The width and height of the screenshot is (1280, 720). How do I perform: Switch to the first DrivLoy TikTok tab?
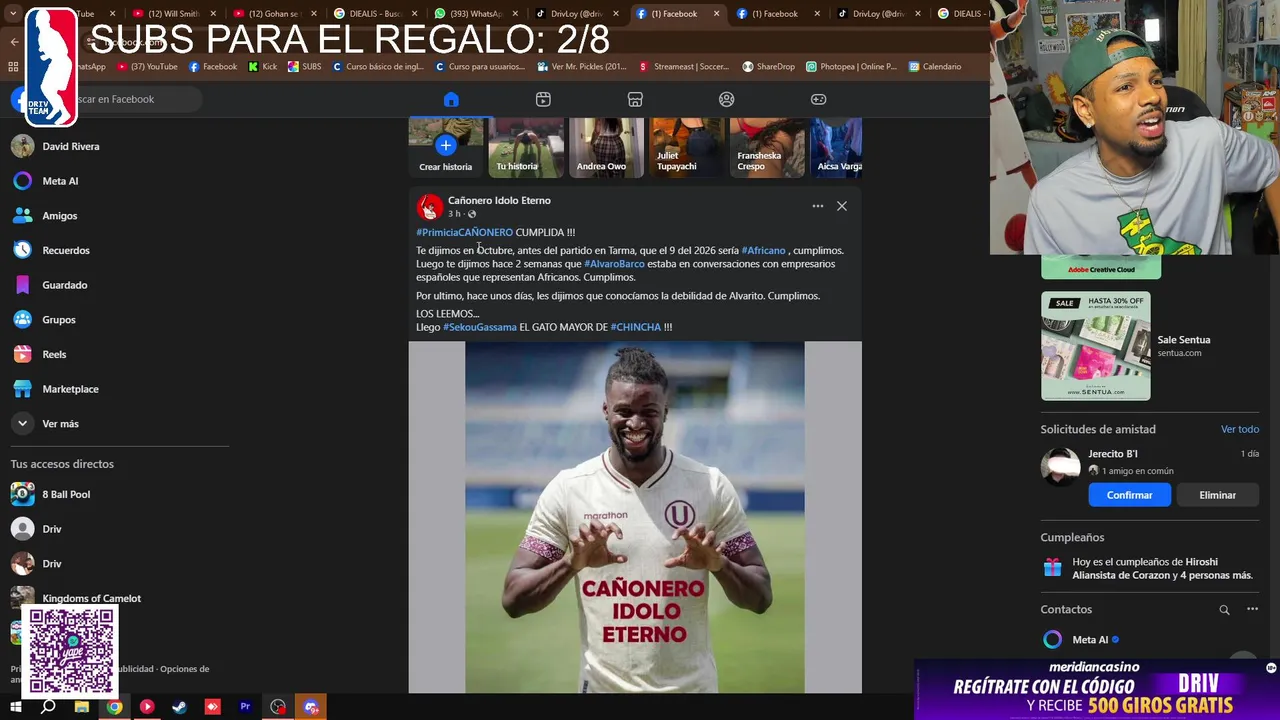(577, 14)
